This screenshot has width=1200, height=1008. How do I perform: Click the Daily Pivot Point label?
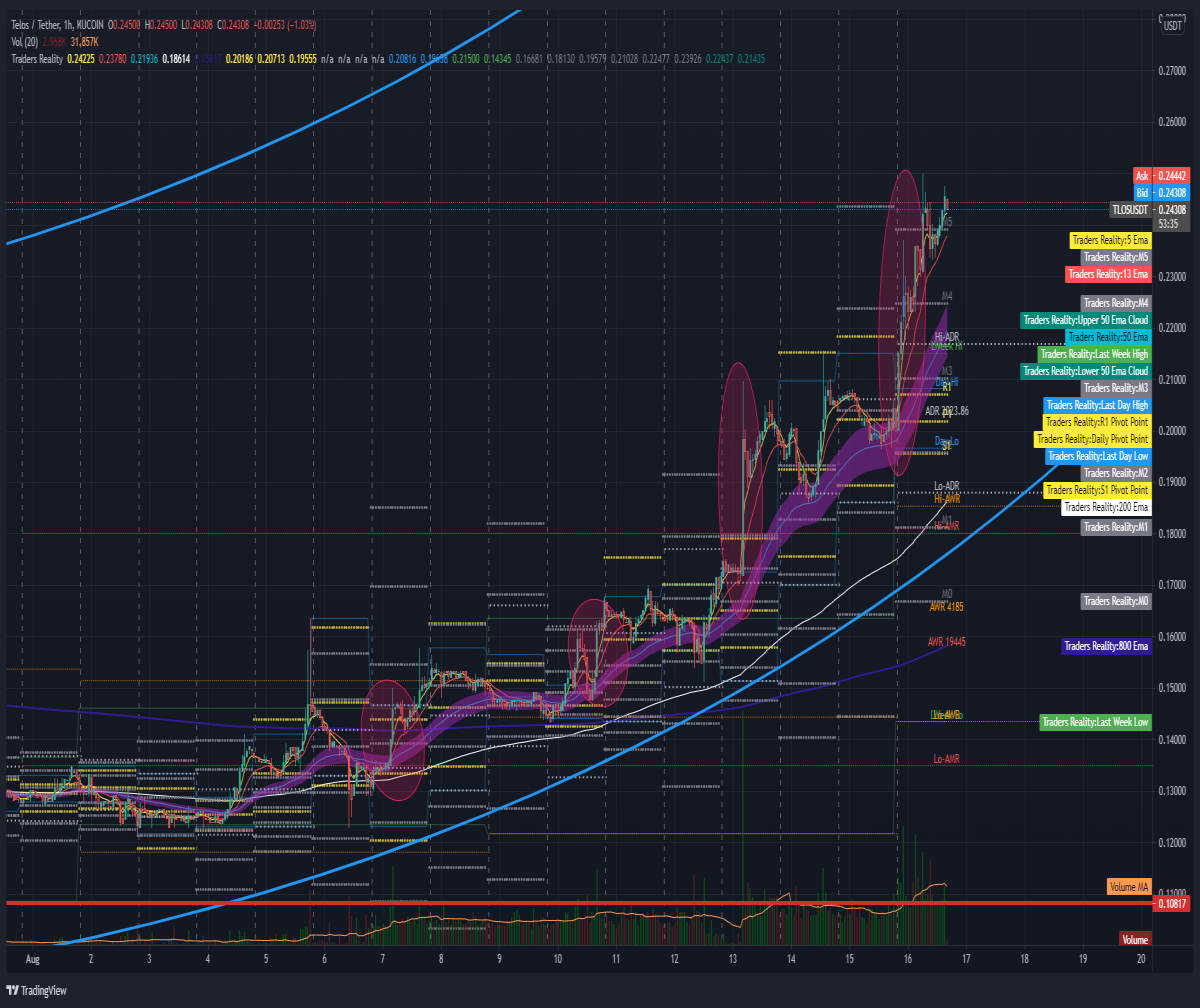click(1093, 439)
